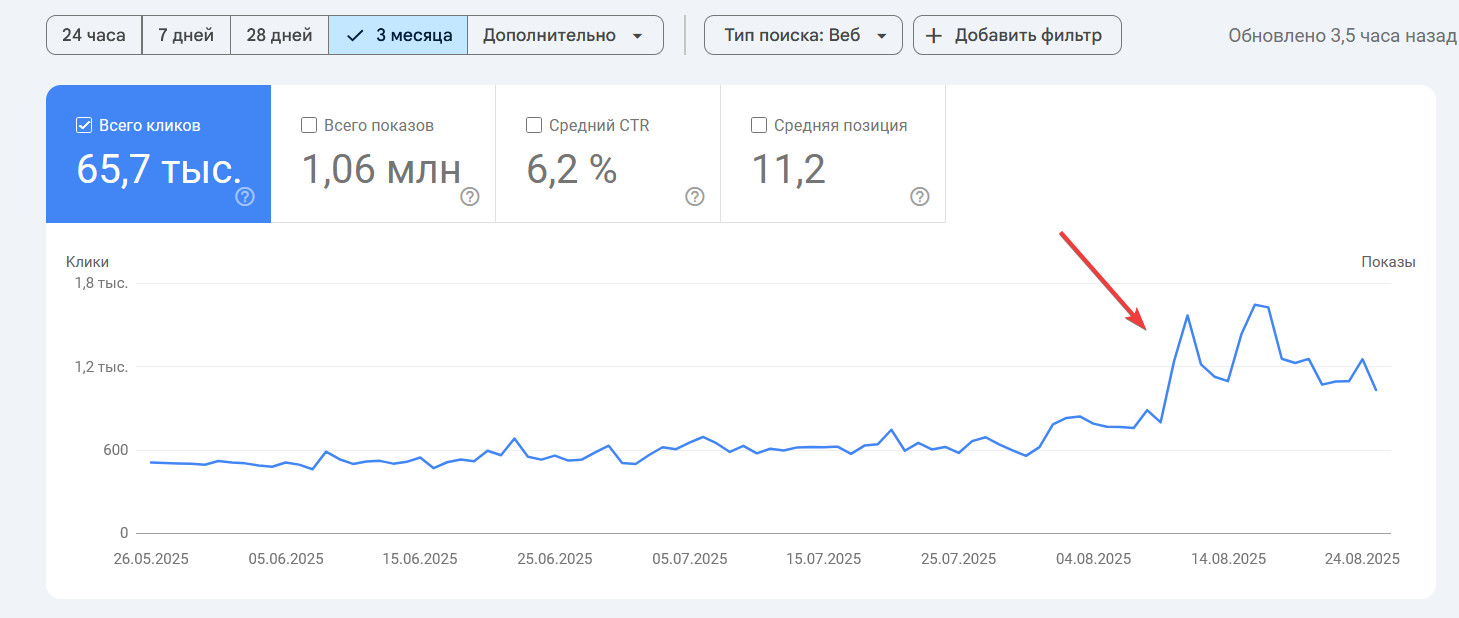
Task: Click the Добавить фильтр button
Action: tap(1017, 36)
